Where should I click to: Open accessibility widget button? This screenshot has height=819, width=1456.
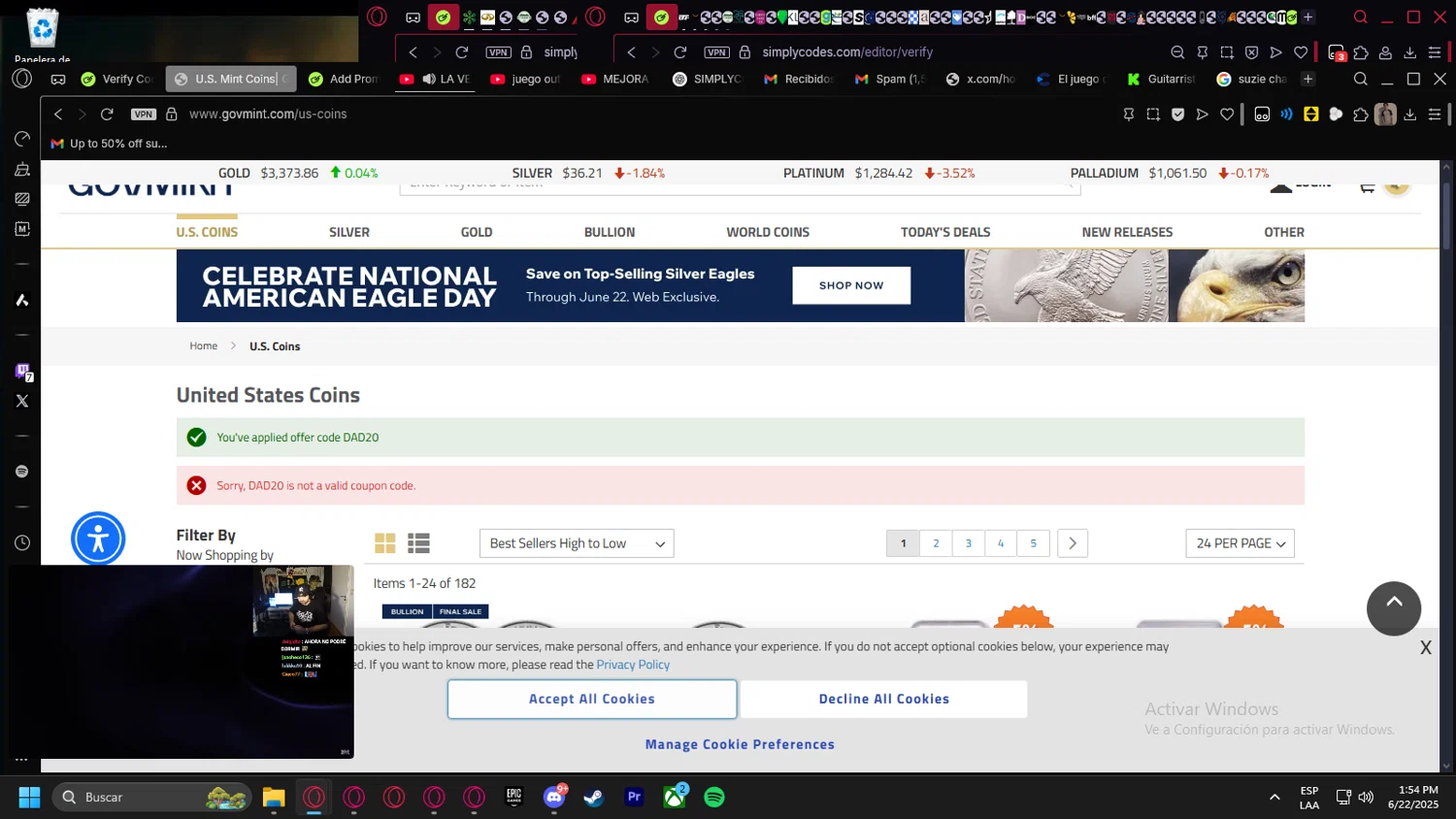(x=98, y=539)
